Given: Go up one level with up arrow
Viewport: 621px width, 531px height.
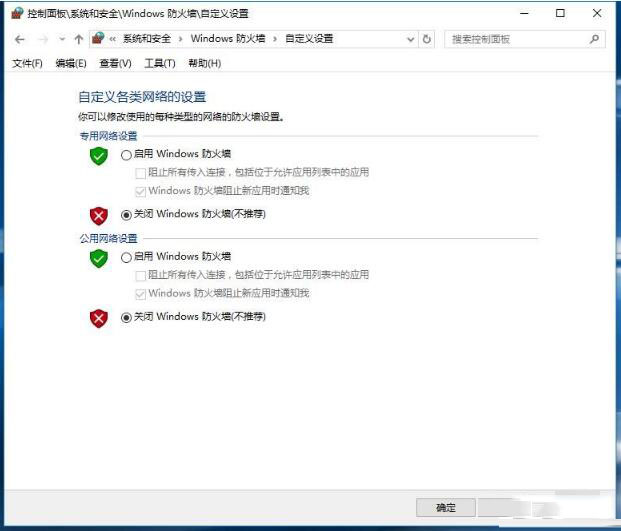Looking at the screenshot, I should point(78,39).
